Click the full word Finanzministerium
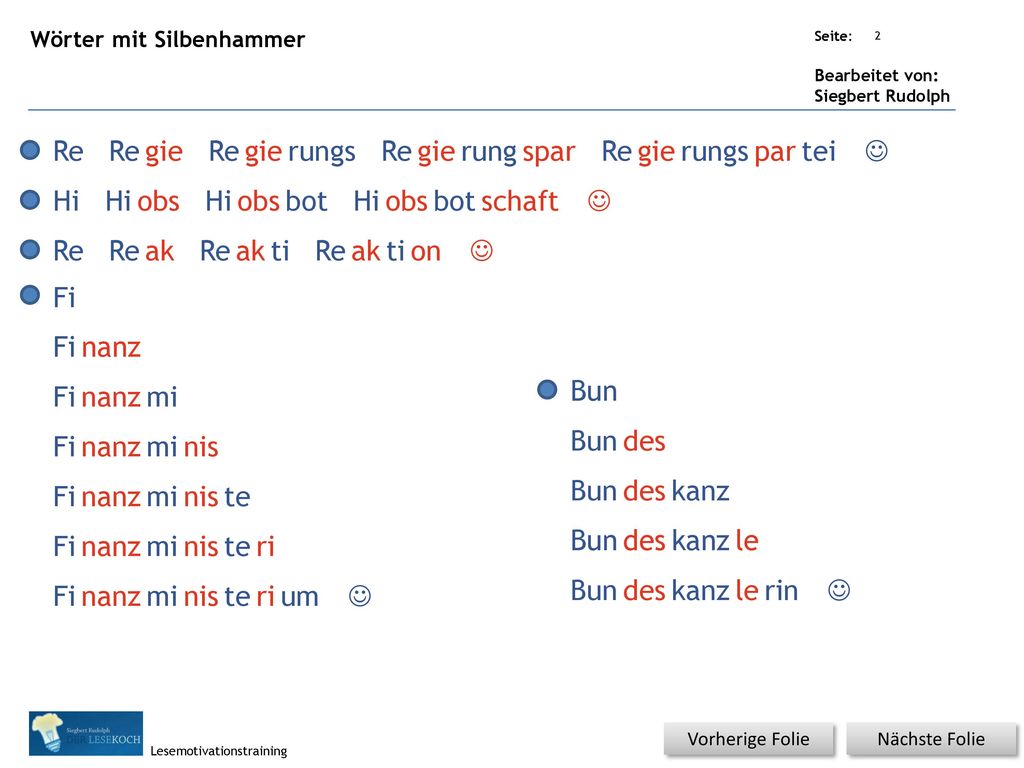This screenshot has width=1024, height=768. (x=185, y=596)
